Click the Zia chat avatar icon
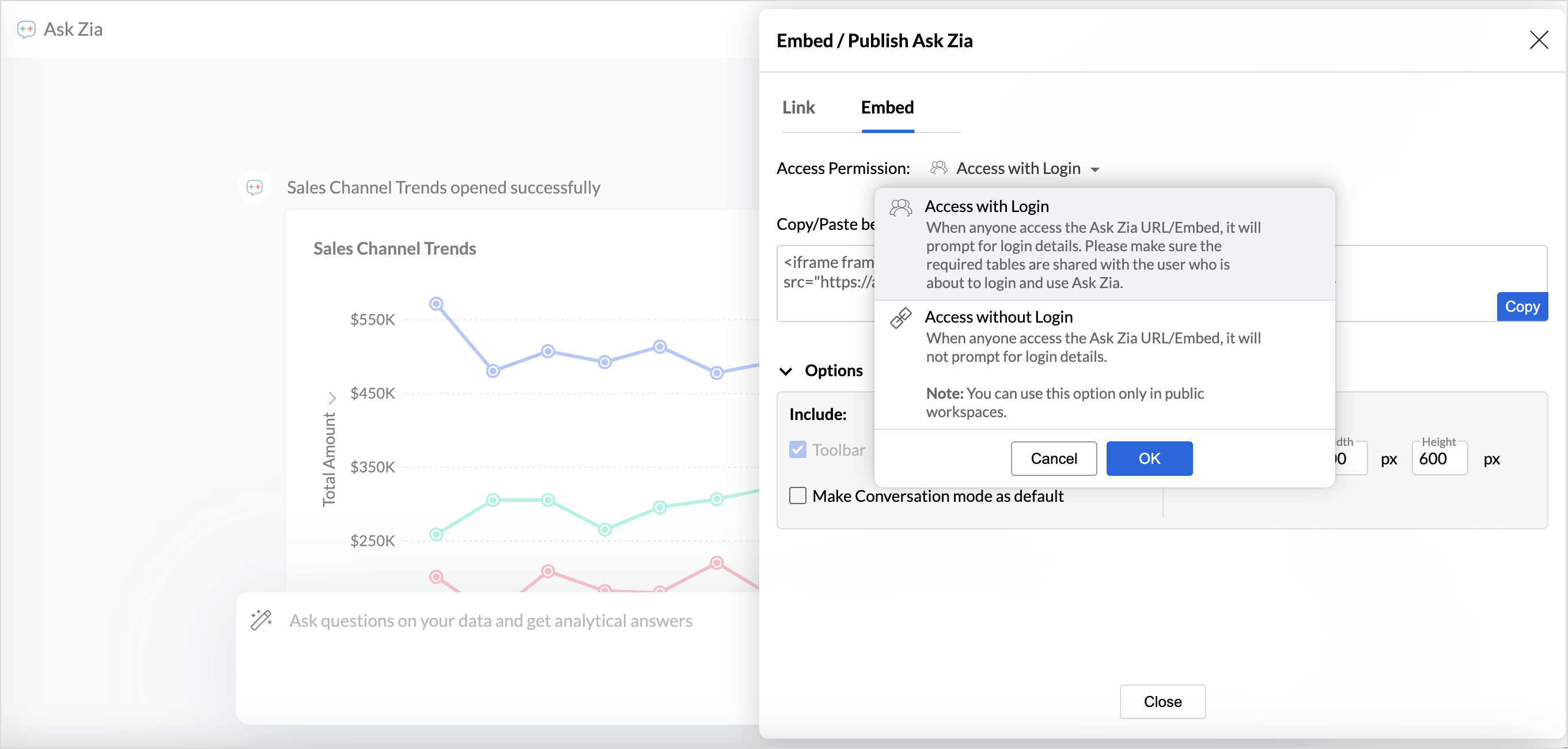Viewport: 1568px width, 749px height. click(x=255, y=187)
